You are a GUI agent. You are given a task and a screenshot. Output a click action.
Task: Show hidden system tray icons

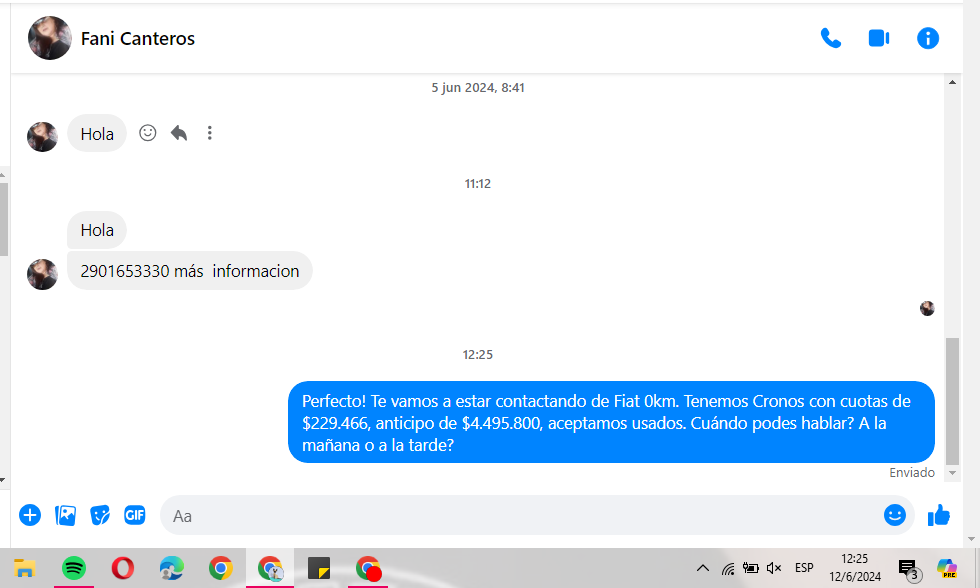702,568
